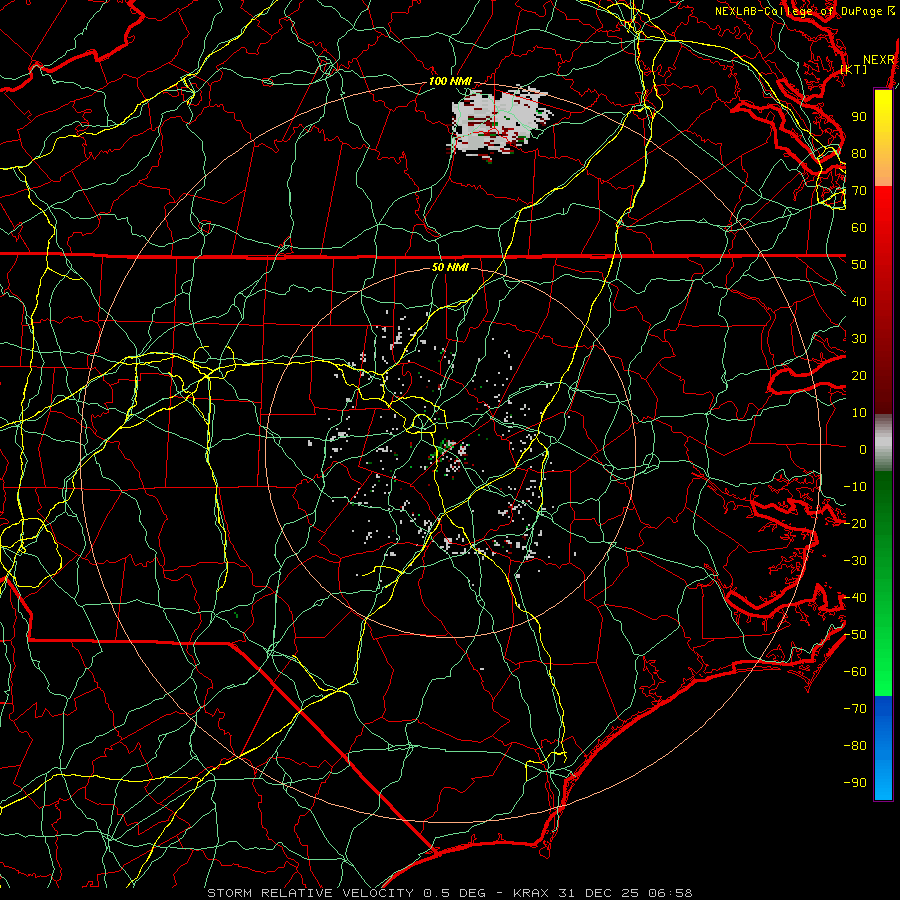Click the blue bottom segment of color bar

883,748
